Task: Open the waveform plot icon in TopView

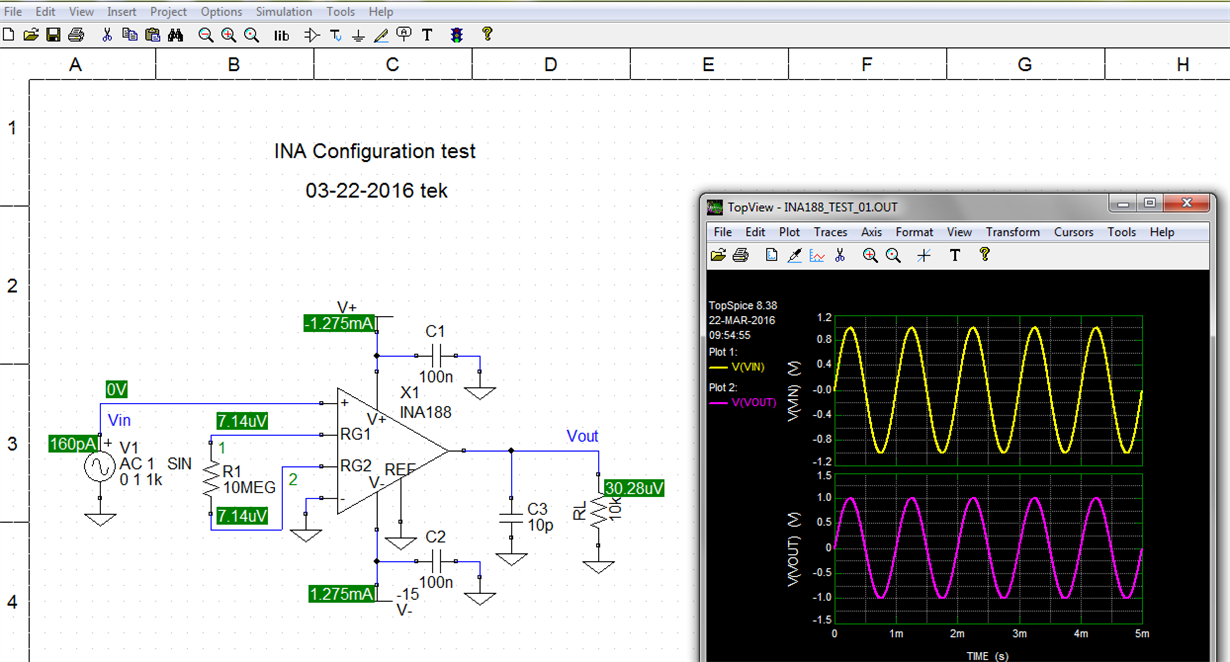Action: (x=816, y=255)
